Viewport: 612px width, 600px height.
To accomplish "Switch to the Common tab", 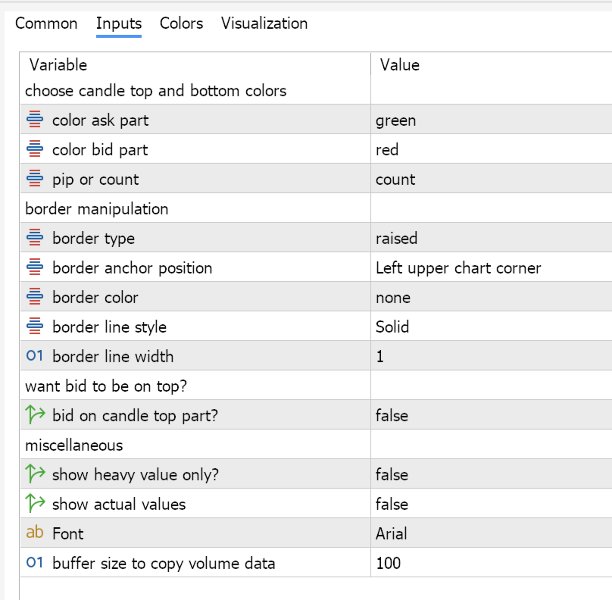I will [46, 23].
